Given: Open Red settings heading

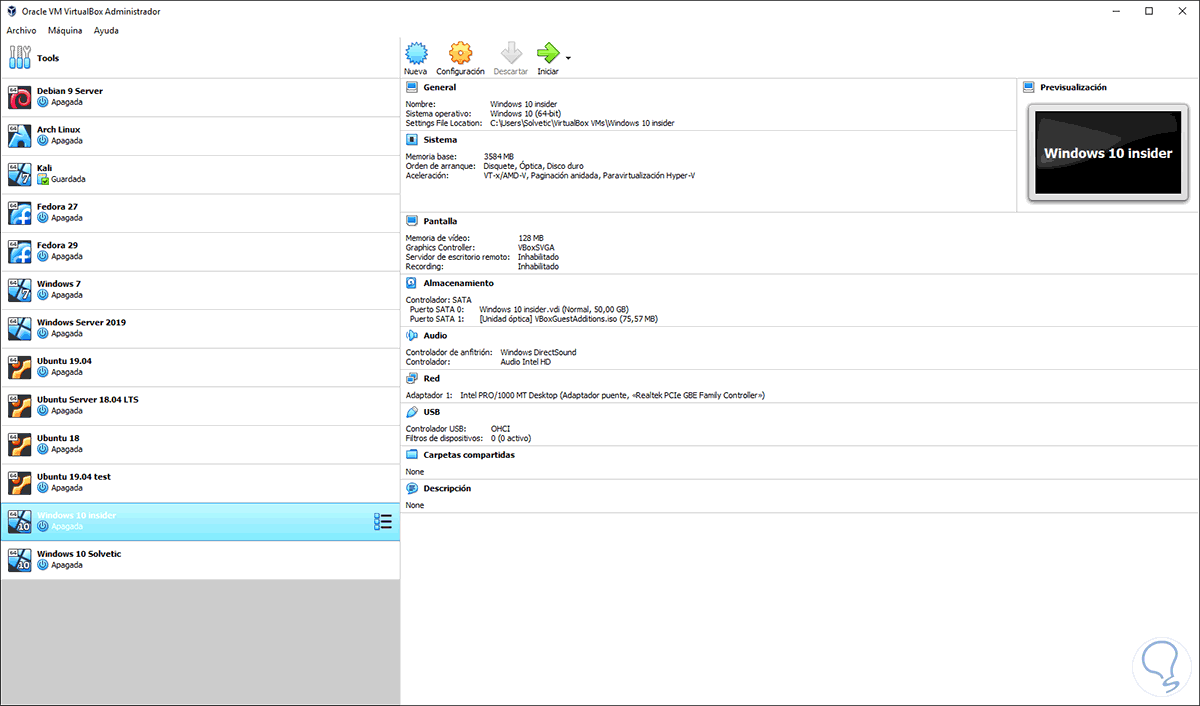Looking at the screenshot, I should click(431, 379).
